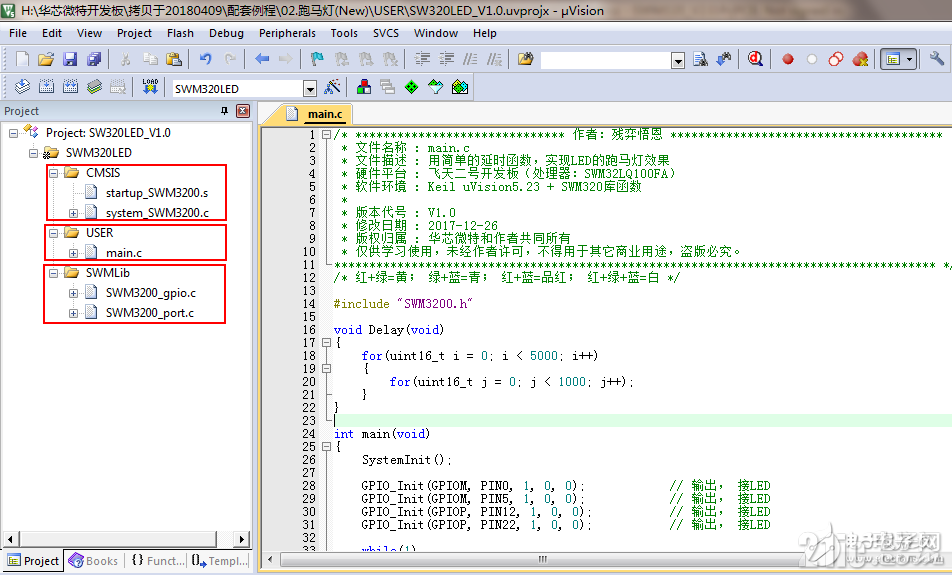Start the debug session with the magnifier d icon
Viewport: 952px width, 575px height.
point(755,59)
